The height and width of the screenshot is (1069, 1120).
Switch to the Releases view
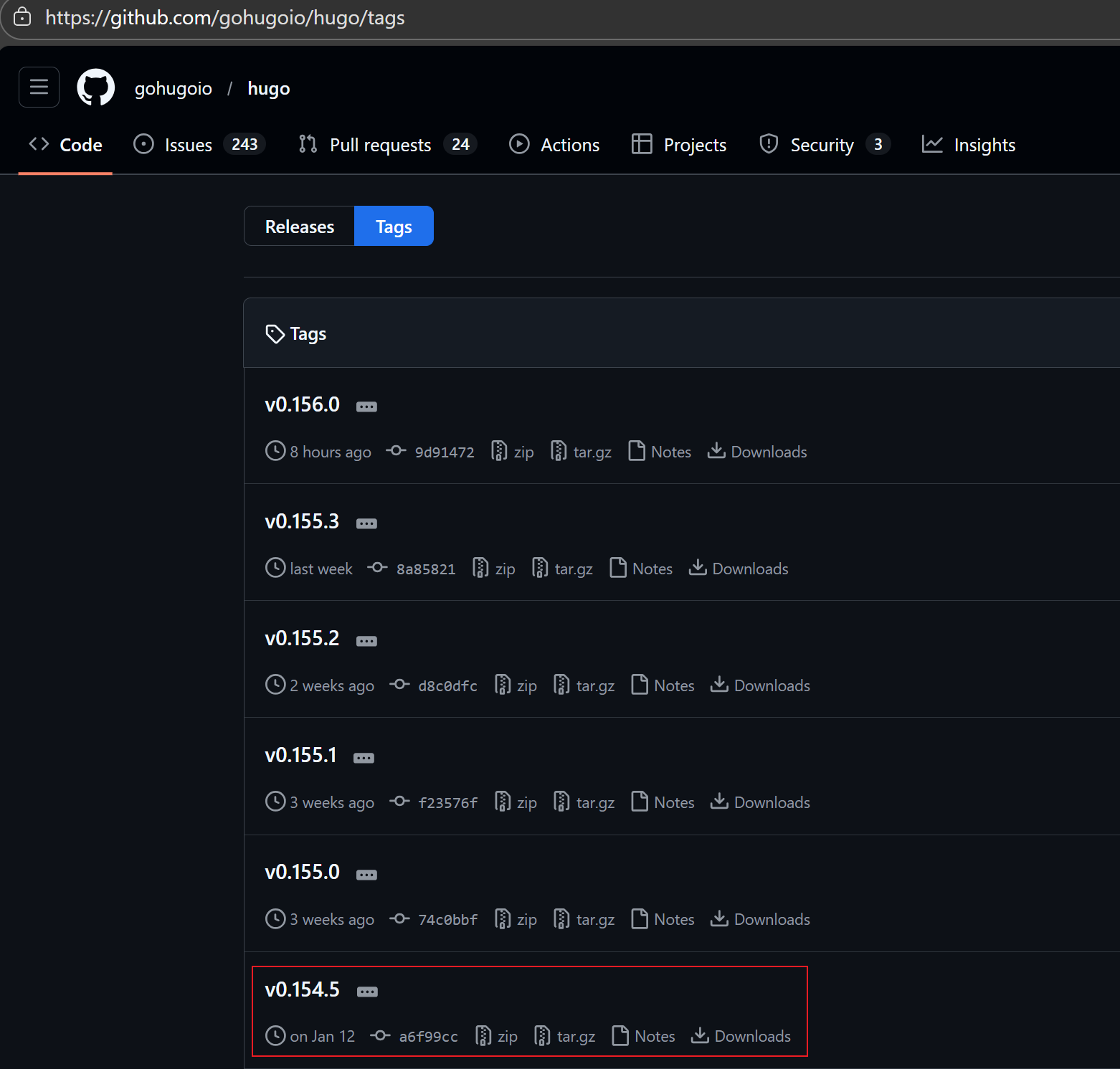coord(300,227)
